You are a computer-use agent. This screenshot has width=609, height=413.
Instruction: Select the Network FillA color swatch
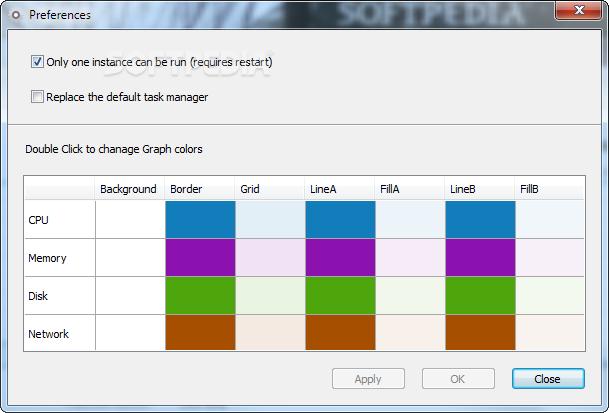click(x=410, y=333)
